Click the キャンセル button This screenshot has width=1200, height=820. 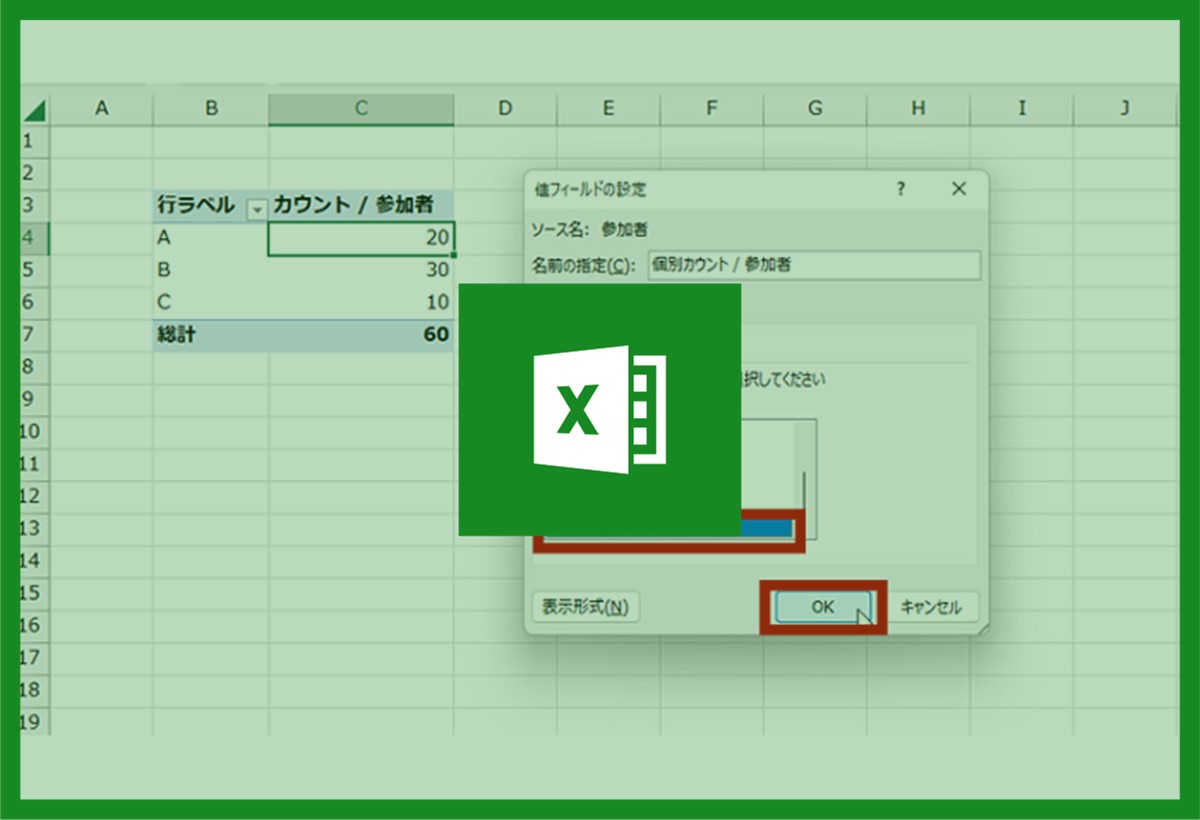coord(930,607)
